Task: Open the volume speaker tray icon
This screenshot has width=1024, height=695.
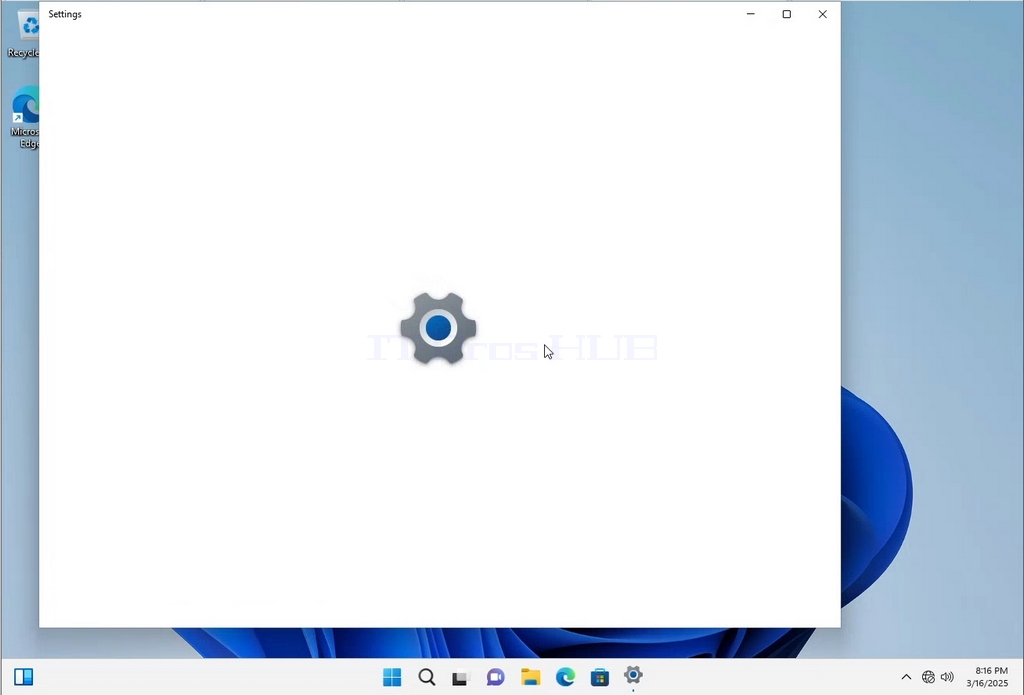Action: (x=947, y=677)
